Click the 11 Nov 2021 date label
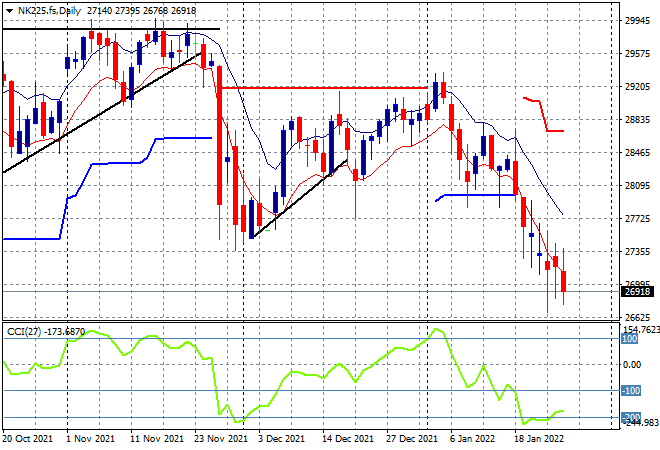The image size is (660, 450). click(157, 439)
